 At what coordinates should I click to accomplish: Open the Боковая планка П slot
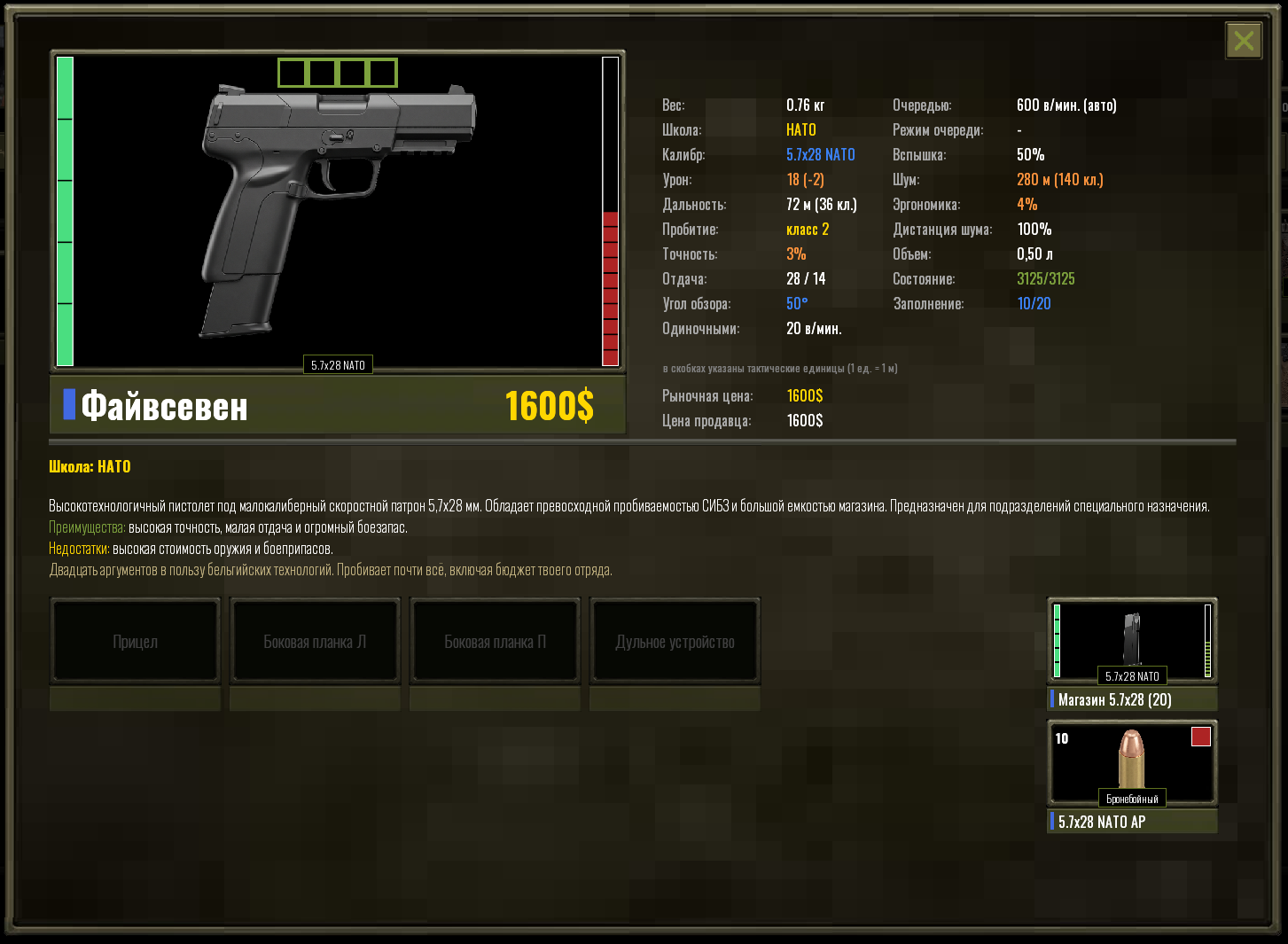(x=495, y=642)
